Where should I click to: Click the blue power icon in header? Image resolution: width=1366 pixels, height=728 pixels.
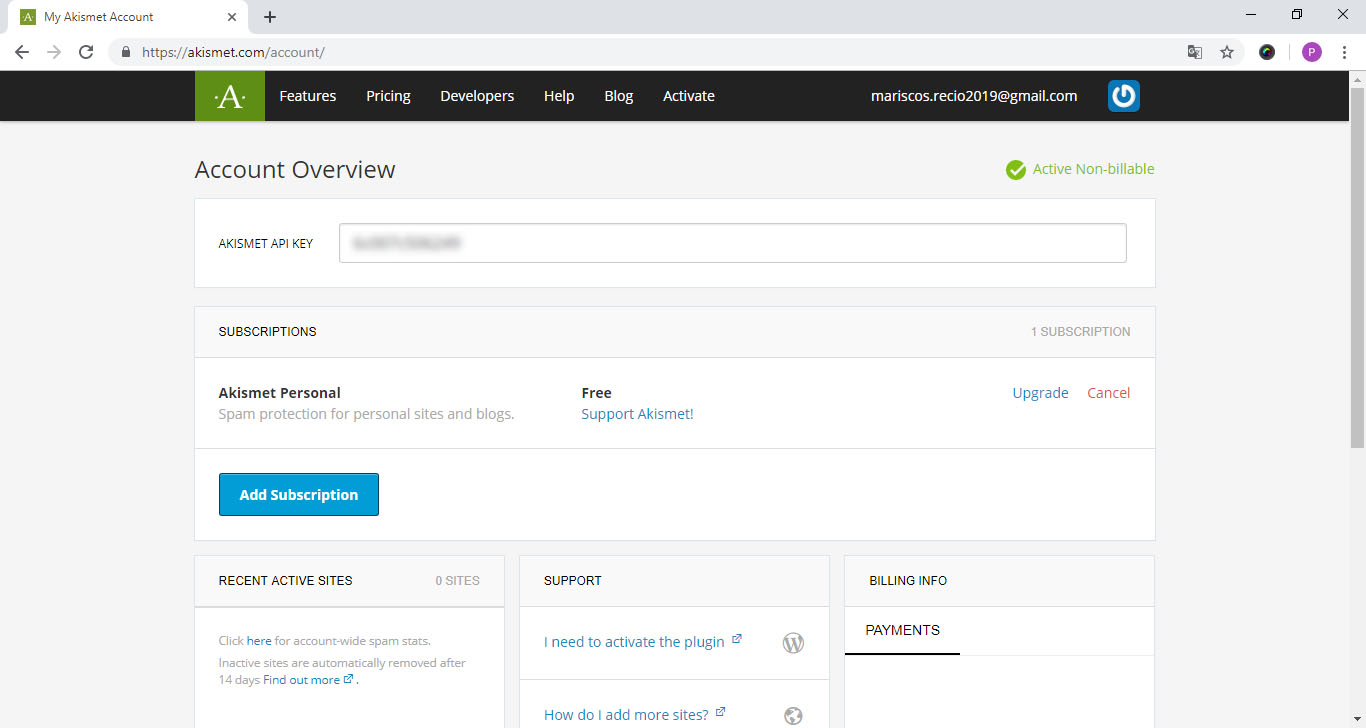point(1124,96)
